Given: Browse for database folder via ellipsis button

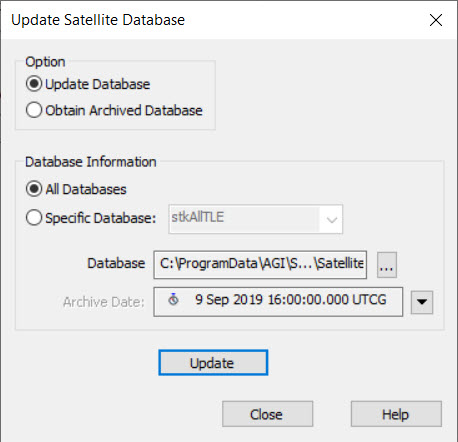Looking at the screenshot, I should pyautogui.click(x=387, y=265).
